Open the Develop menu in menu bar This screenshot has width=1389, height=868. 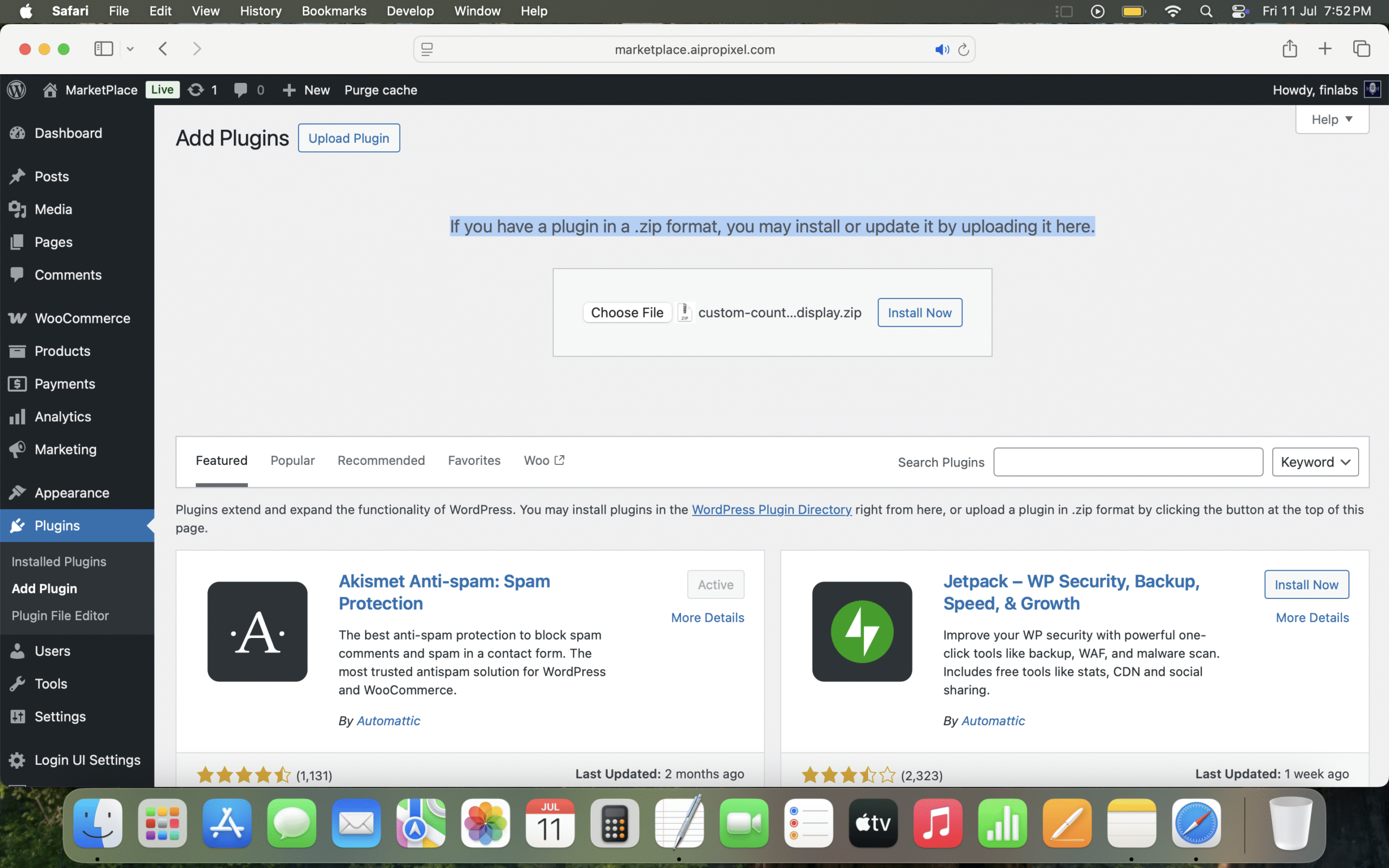pos(410,11)
